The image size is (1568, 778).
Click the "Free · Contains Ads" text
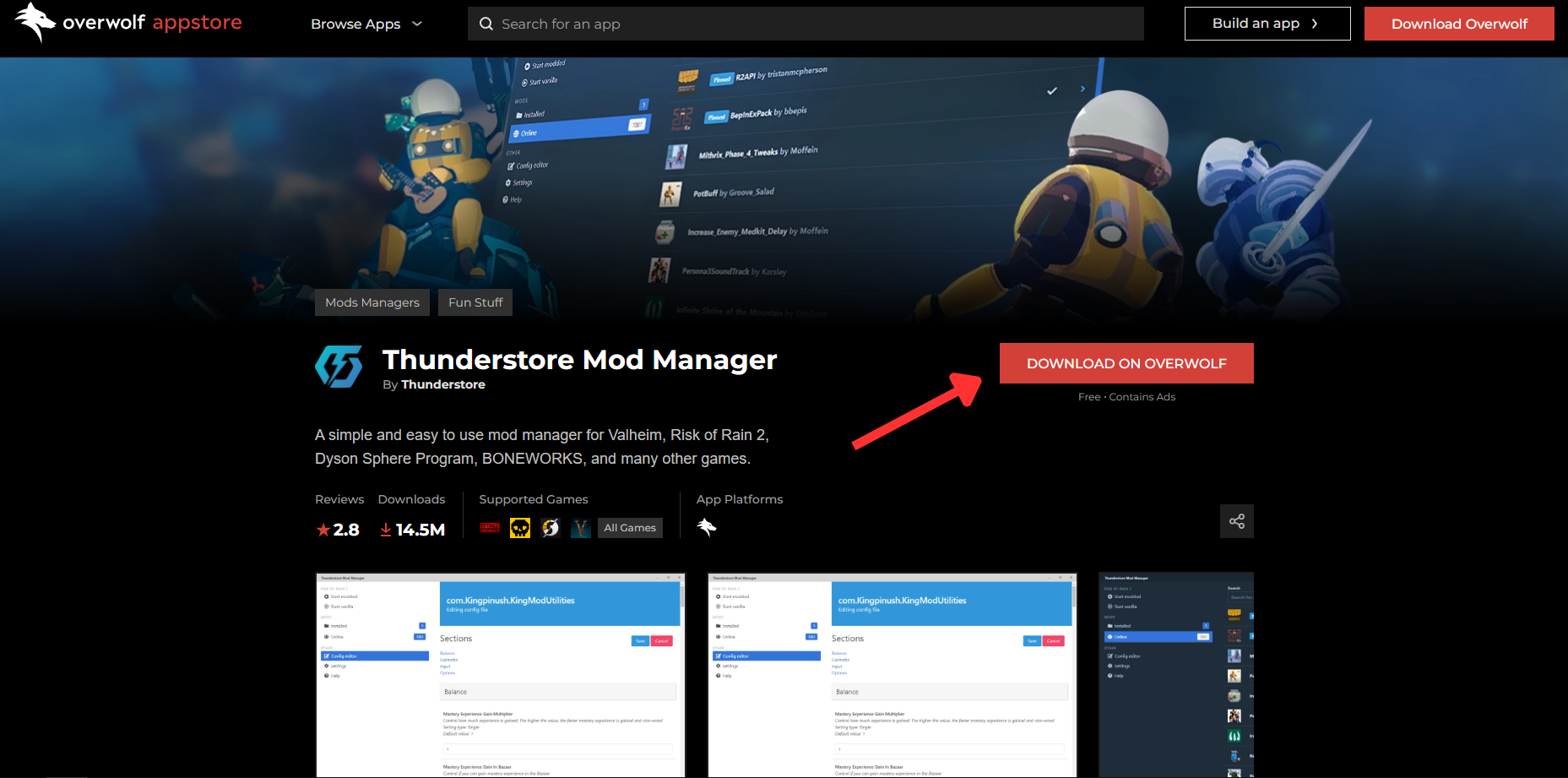tap(1126, 397)
